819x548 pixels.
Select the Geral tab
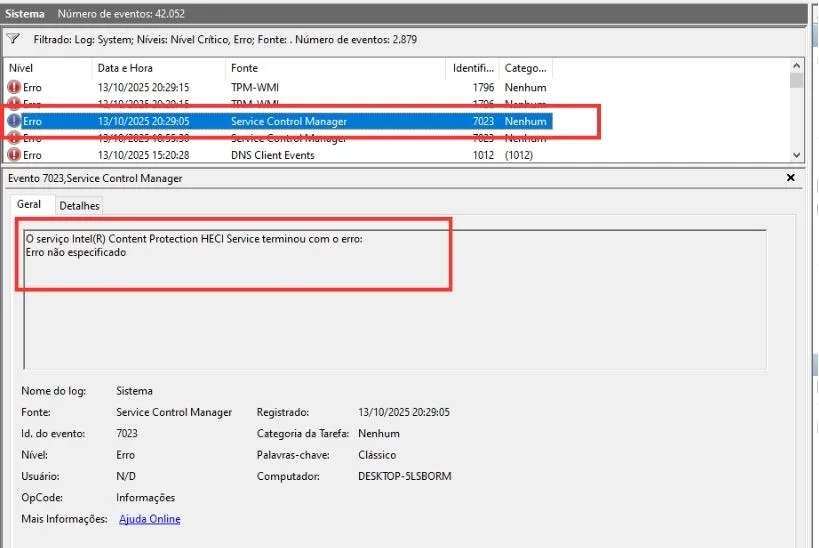click(x=30, y=204)
